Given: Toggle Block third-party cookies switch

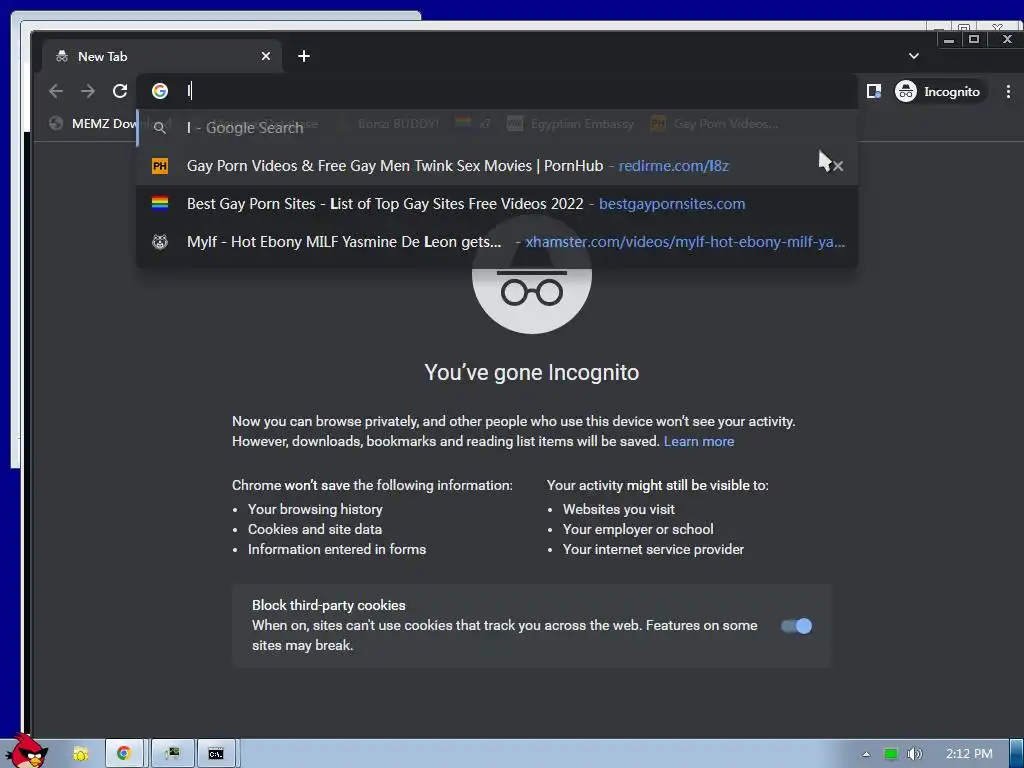Looking at the screenshot, I should pyautogui.click(x=796, y=626).
